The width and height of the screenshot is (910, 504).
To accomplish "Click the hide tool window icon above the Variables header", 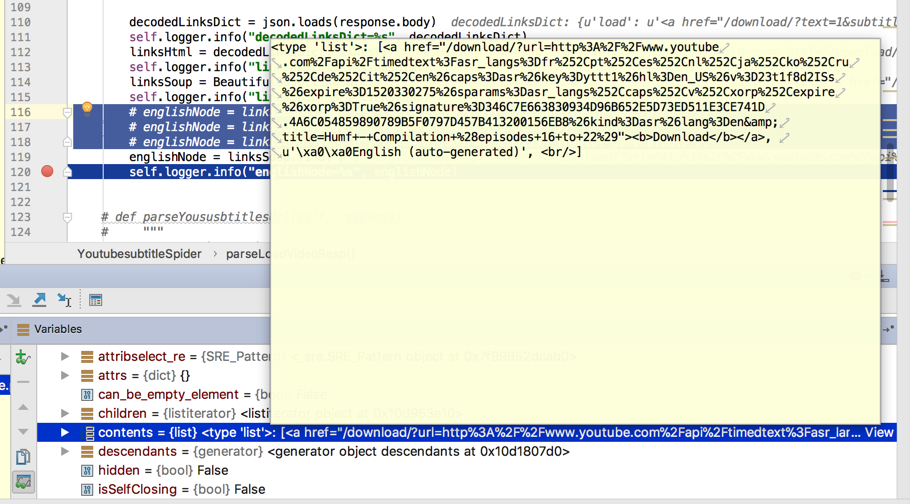I will pos(884,278).
